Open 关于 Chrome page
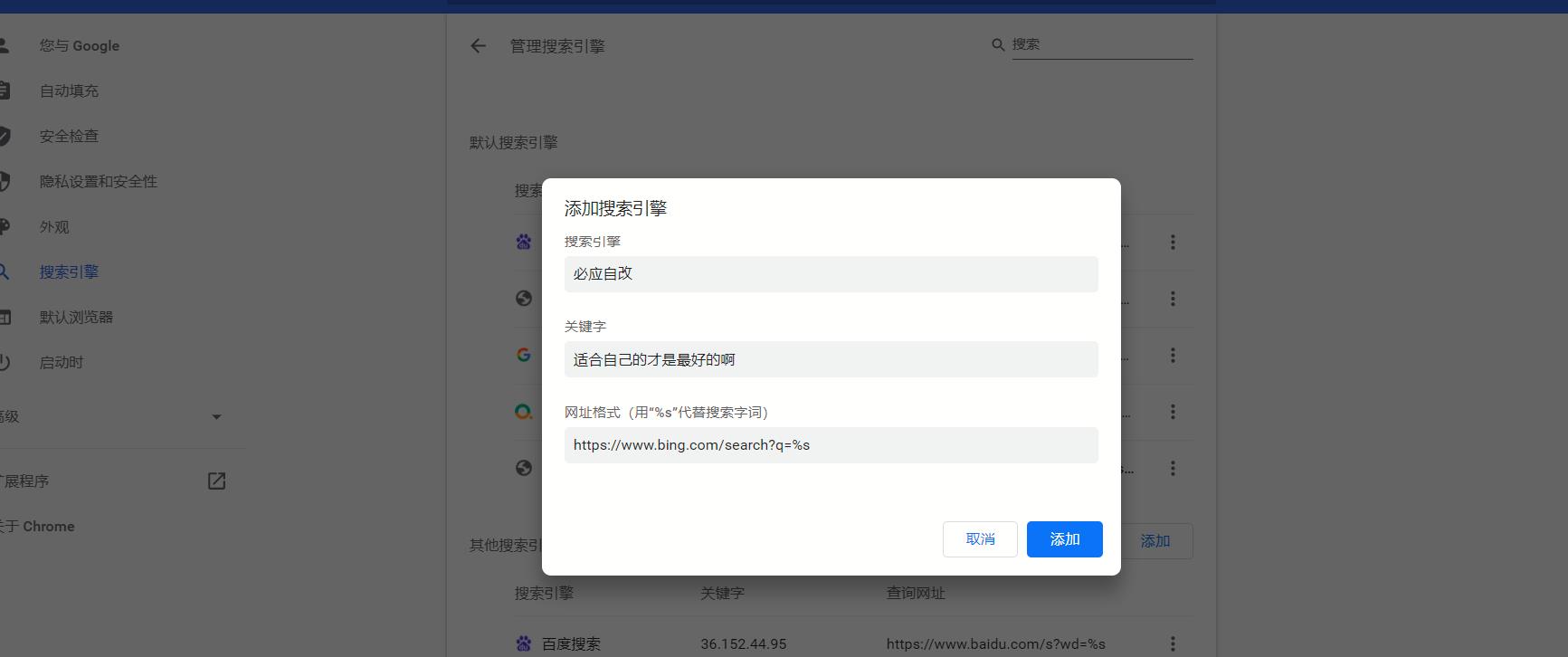The image size is (1568, 657). (37, 527)
